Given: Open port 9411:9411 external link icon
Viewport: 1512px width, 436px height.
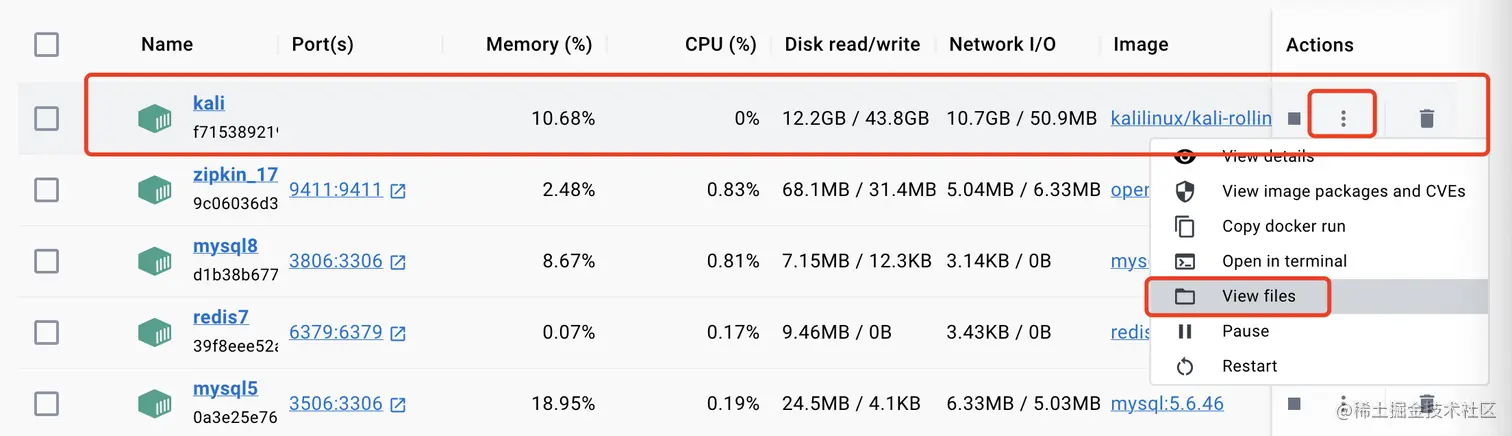Looking at the screenshot, I should point(398,191).
